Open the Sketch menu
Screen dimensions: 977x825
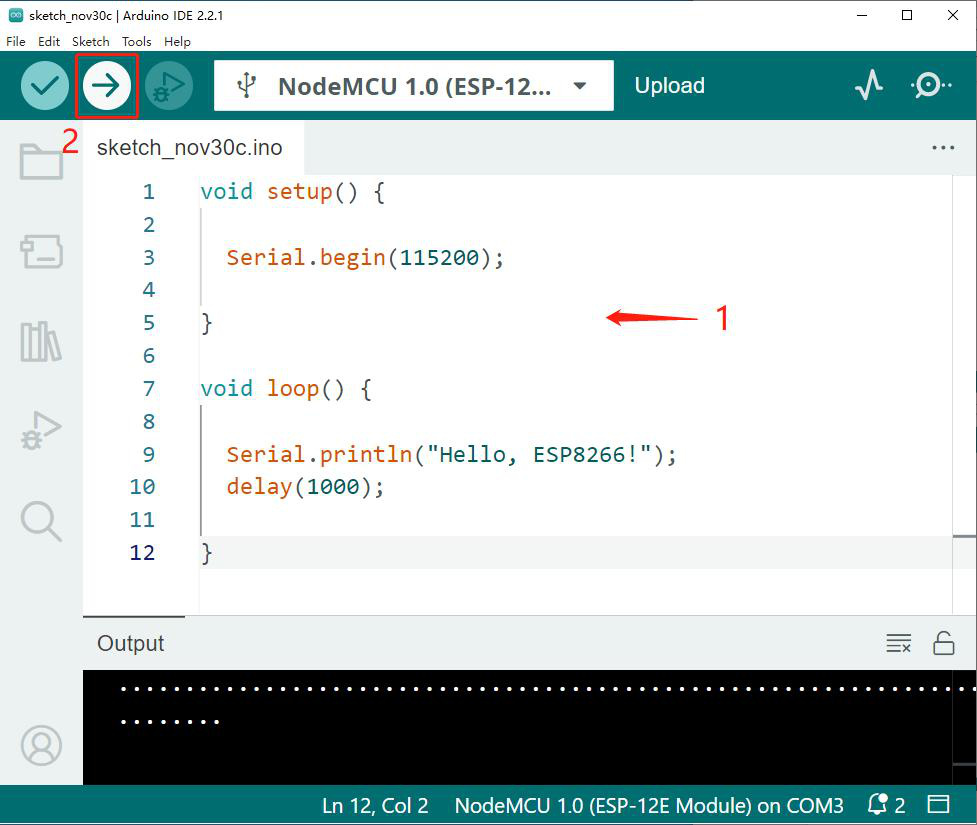point(90,41)
